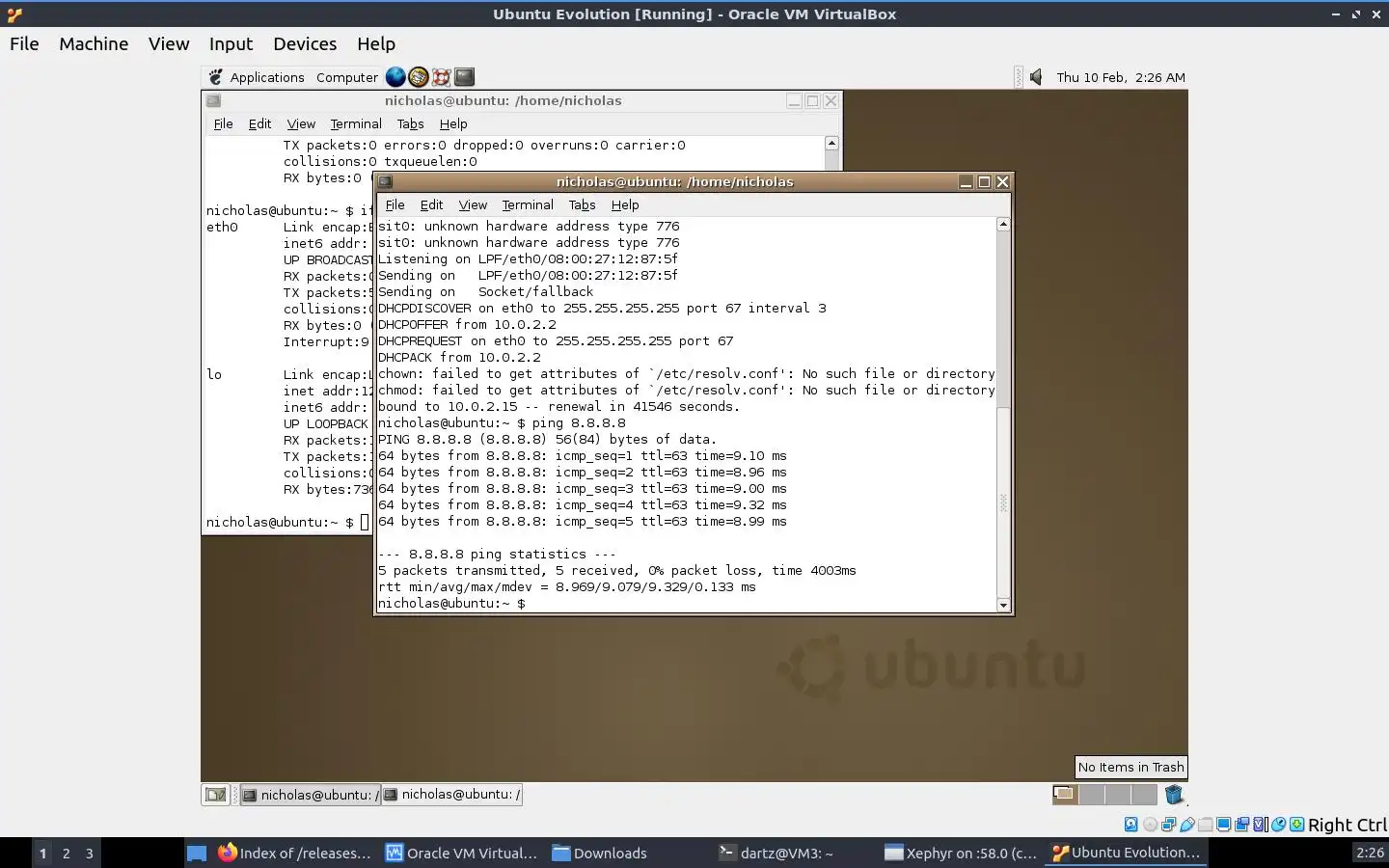The image size is (1389, 868).
Task: Open the Applications menu in the GNOME panel
Action: coord(267,77)
